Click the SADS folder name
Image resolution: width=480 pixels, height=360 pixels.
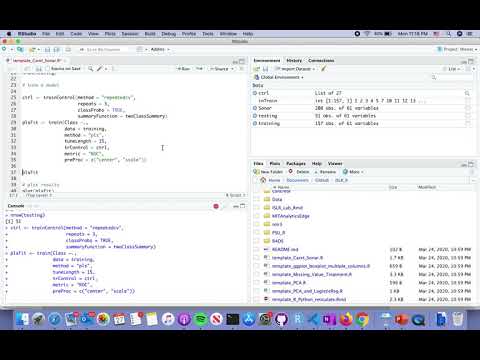[278, 241]
